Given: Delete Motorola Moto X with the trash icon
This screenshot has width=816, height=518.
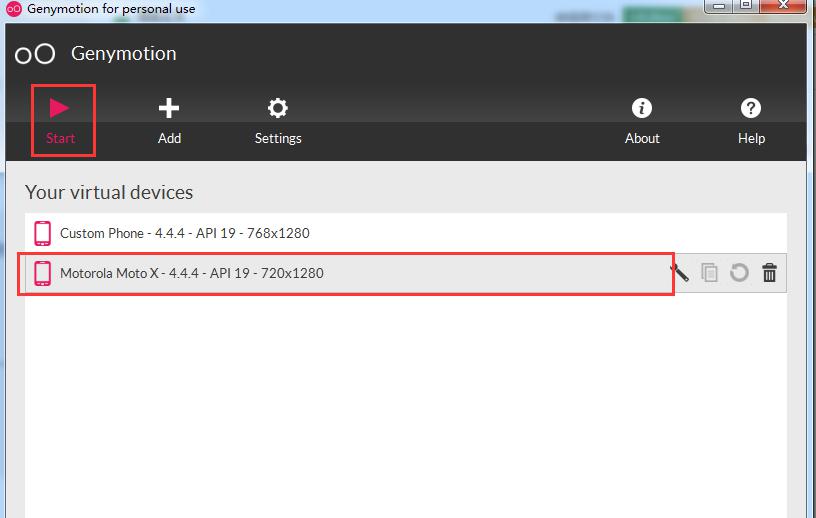Looking at the screenshot, I should pyautogui.click(x=769, y=272).
